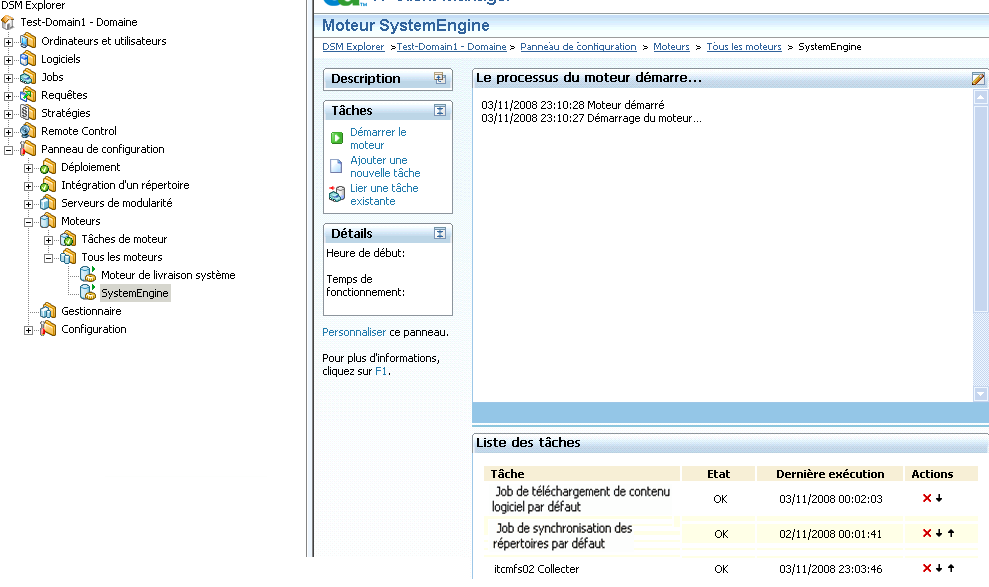989x587 pixels.
Task: Click the Ajouter une nouvelle tâche page icon
Action: pos(337,166)
